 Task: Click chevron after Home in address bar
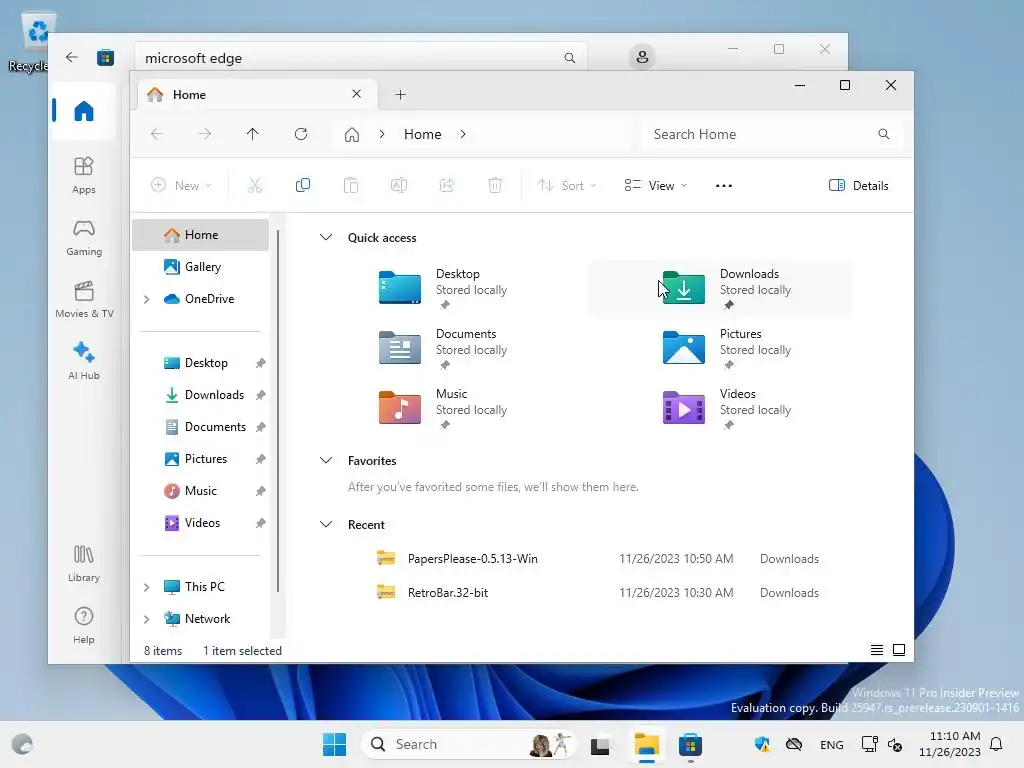tap(463, 134)
